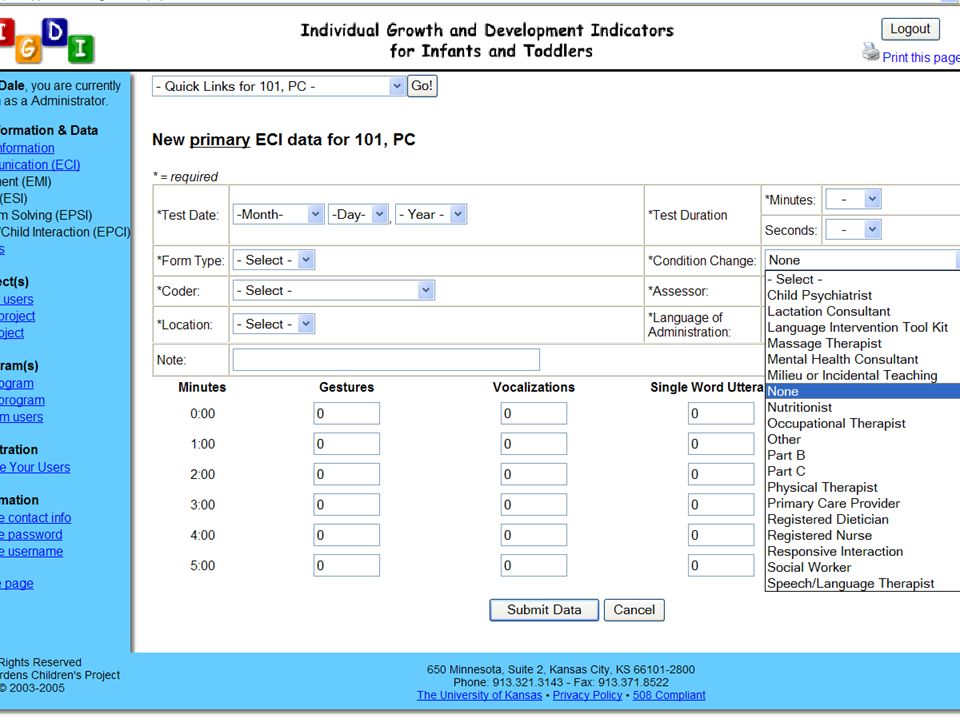The image size is (960, 720).
Task: Choose Social Worker from the list
Action: coord(863,567)
